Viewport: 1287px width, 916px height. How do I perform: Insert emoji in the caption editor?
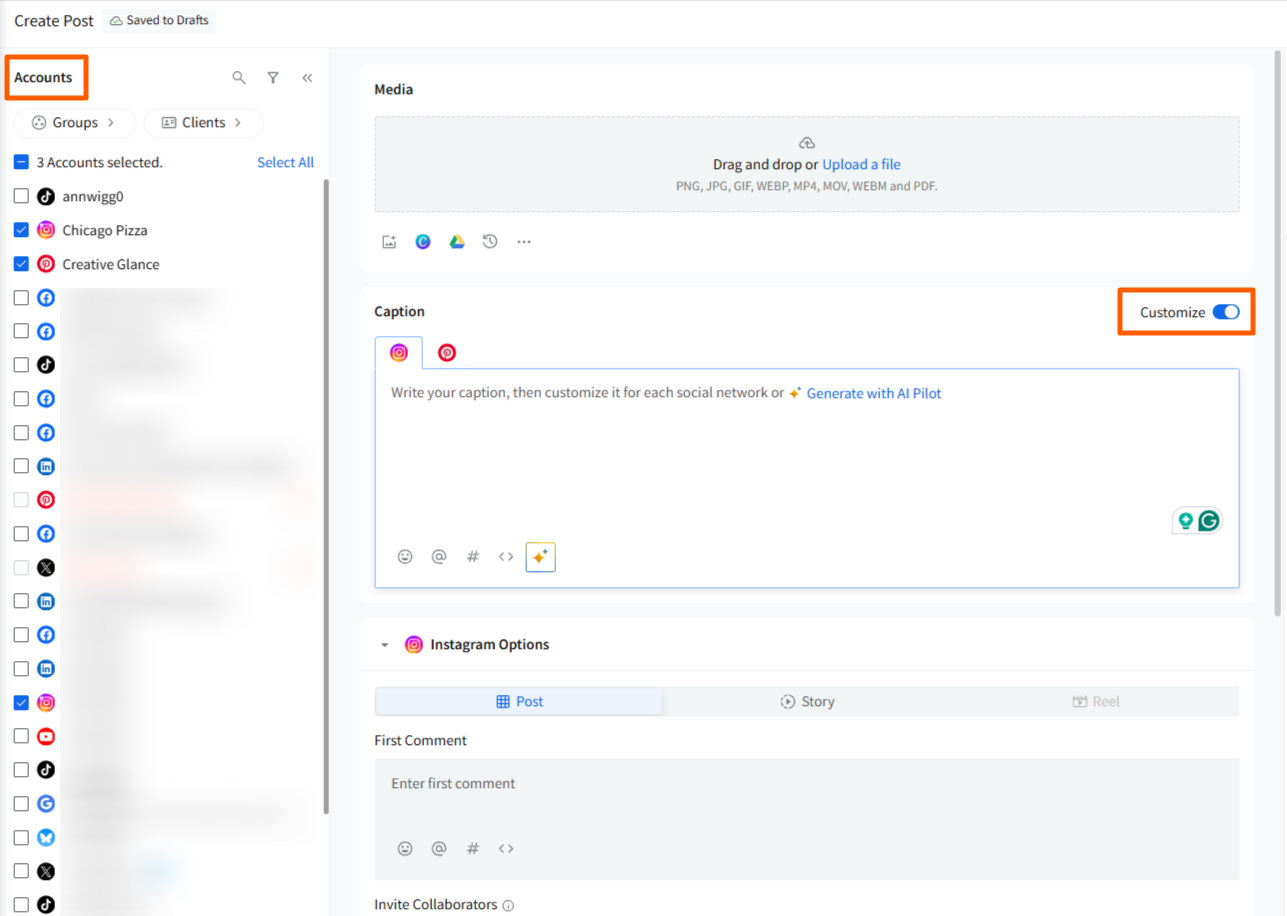point(405,557)
